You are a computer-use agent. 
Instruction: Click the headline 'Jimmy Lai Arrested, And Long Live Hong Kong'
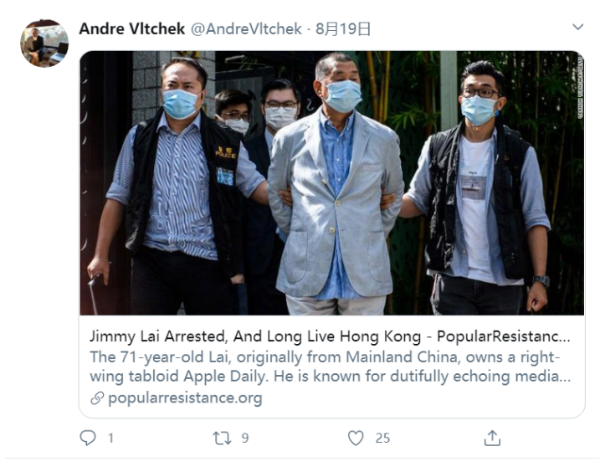(x=255, y=337)
